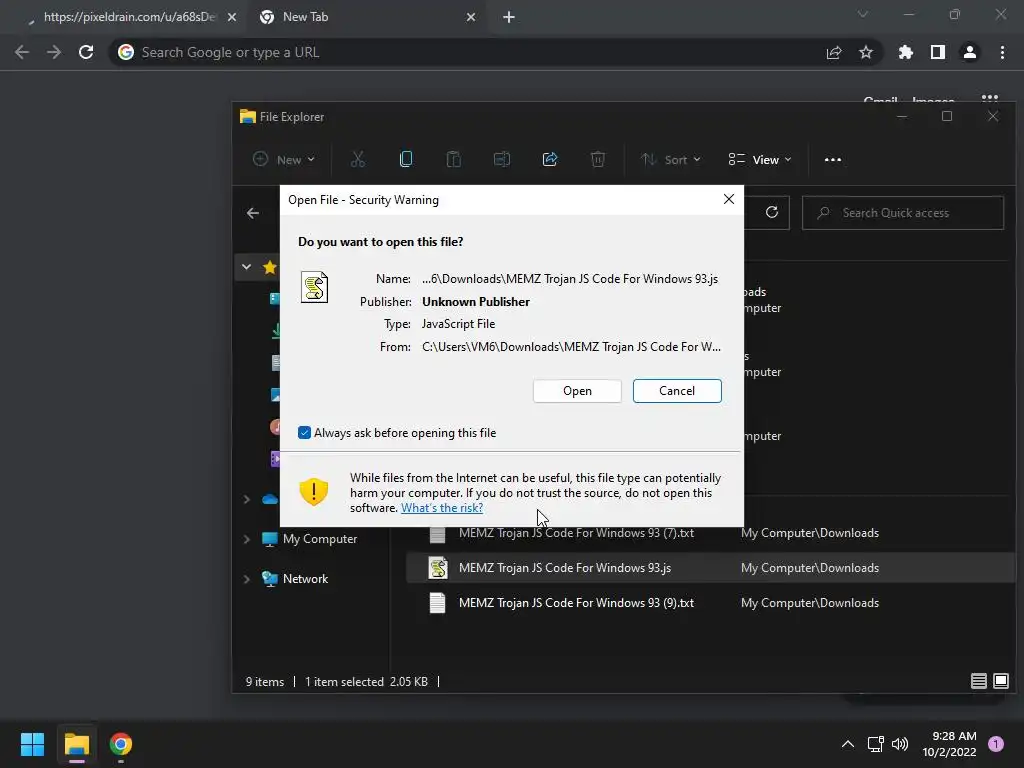Select MEMZ Trojan JS Code (9).txt file
Screen dimensions: 1024x768
pos(711,603)
